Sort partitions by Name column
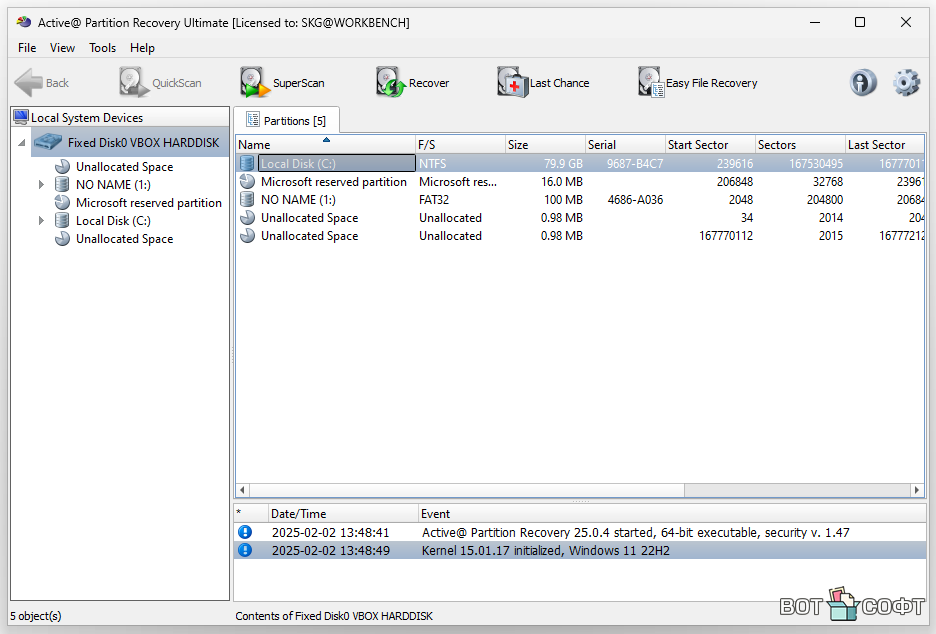The height and width of the screenshot is (634, 936). (325, 144)
